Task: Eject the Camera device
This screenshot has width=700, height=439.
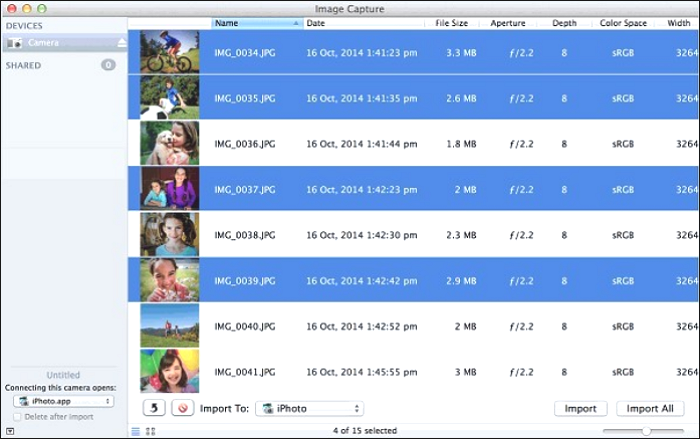Action: coord(122,43)
